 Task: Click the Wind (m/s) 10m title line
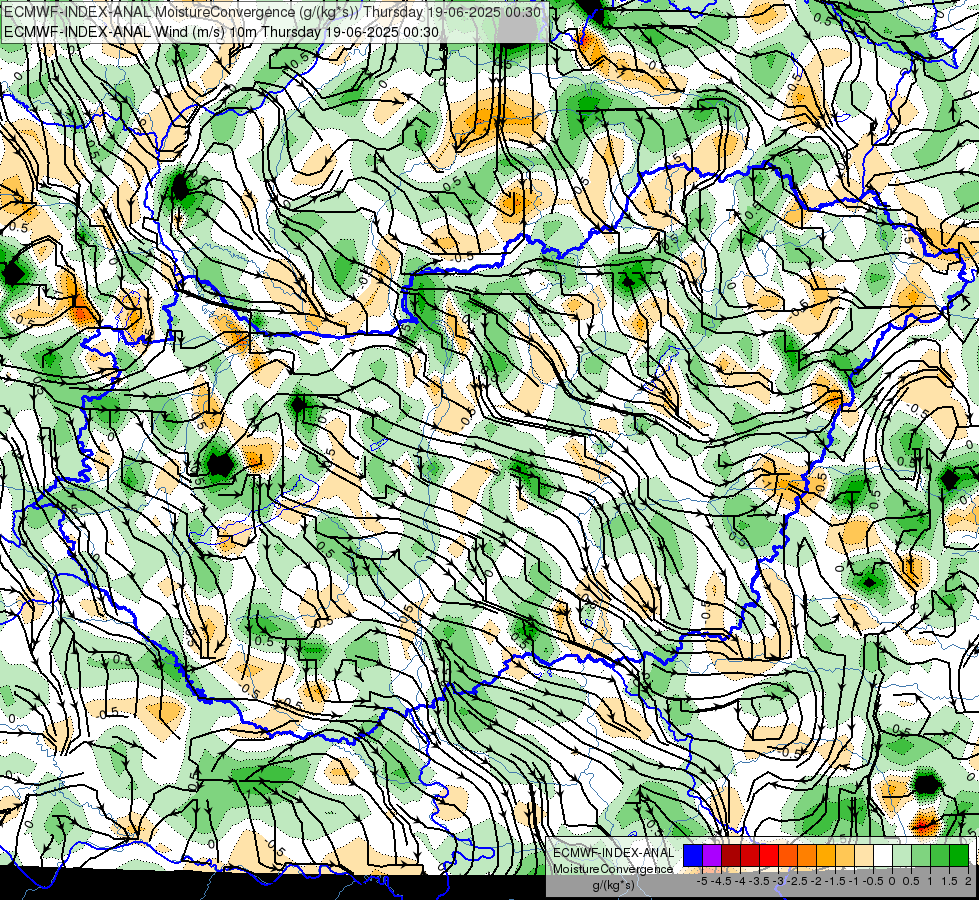point(221,32)
